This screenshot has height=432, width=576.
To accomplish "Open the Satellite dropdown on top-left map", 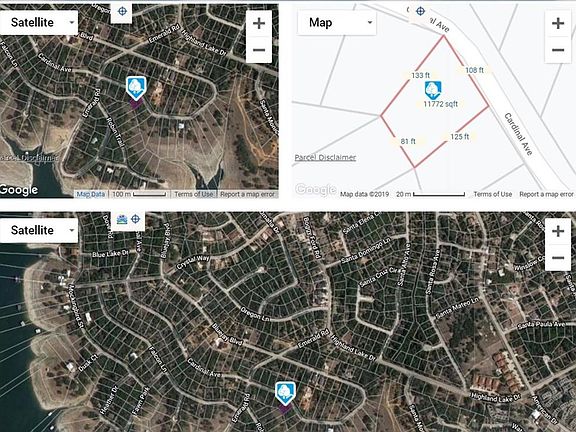I will tap(39, 22).
